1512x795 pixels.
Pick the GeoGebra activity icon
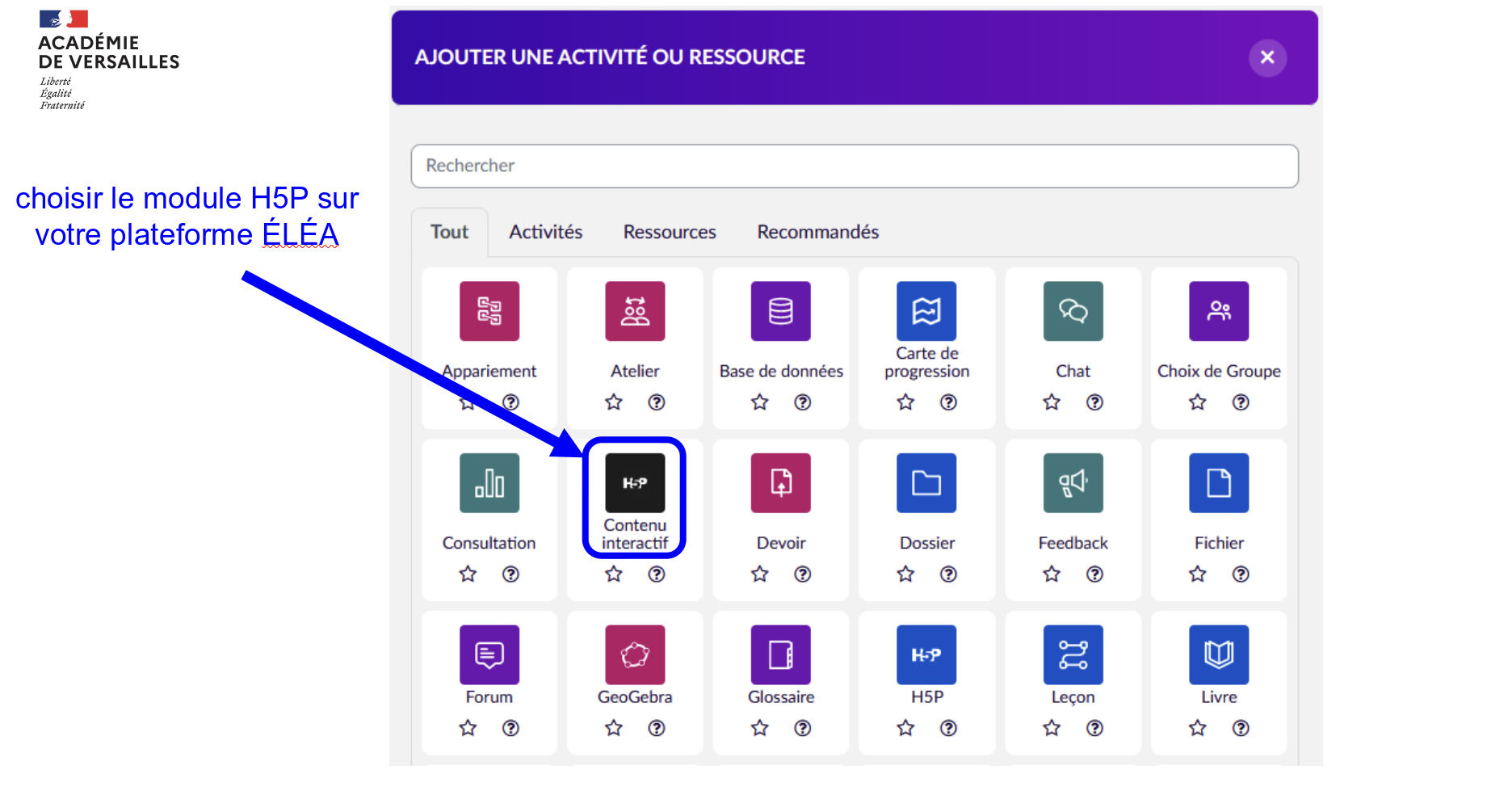coord(635,654)
